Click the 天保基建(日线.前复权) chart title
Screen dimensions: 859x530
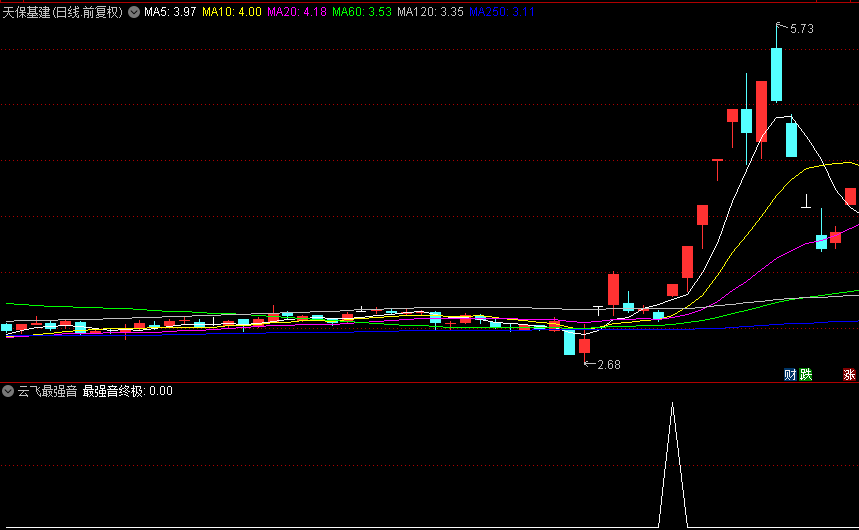[x=62, y=12]
